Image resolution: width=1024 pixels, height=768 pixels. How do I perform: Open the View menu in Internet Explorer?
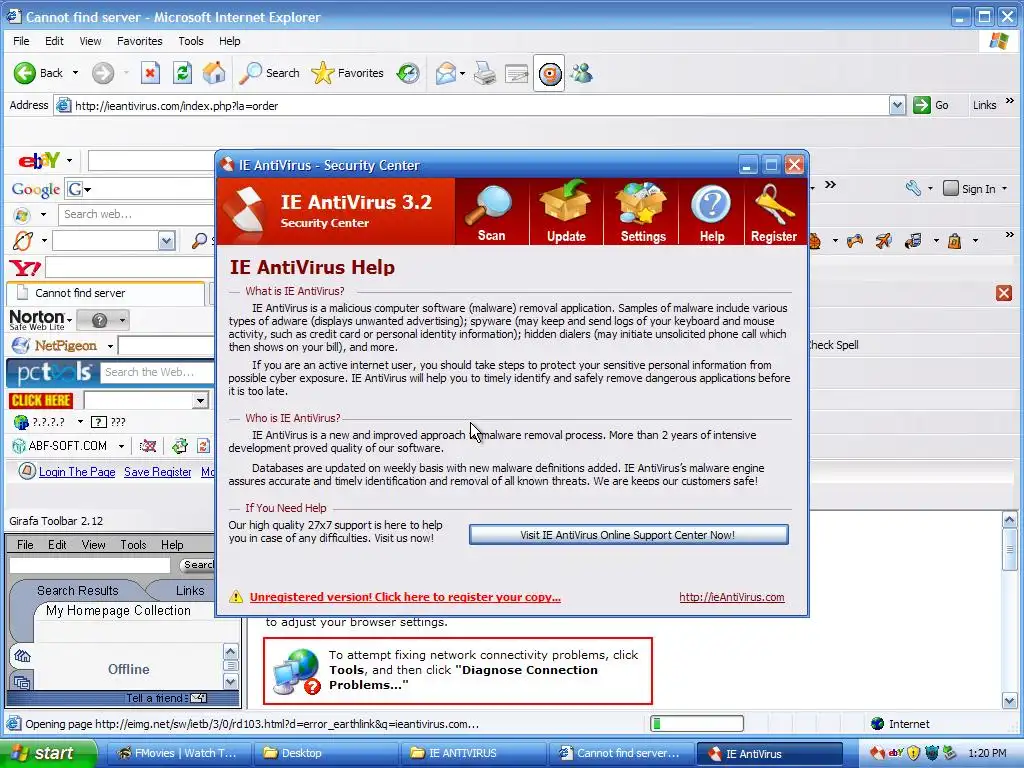(90, 41)
